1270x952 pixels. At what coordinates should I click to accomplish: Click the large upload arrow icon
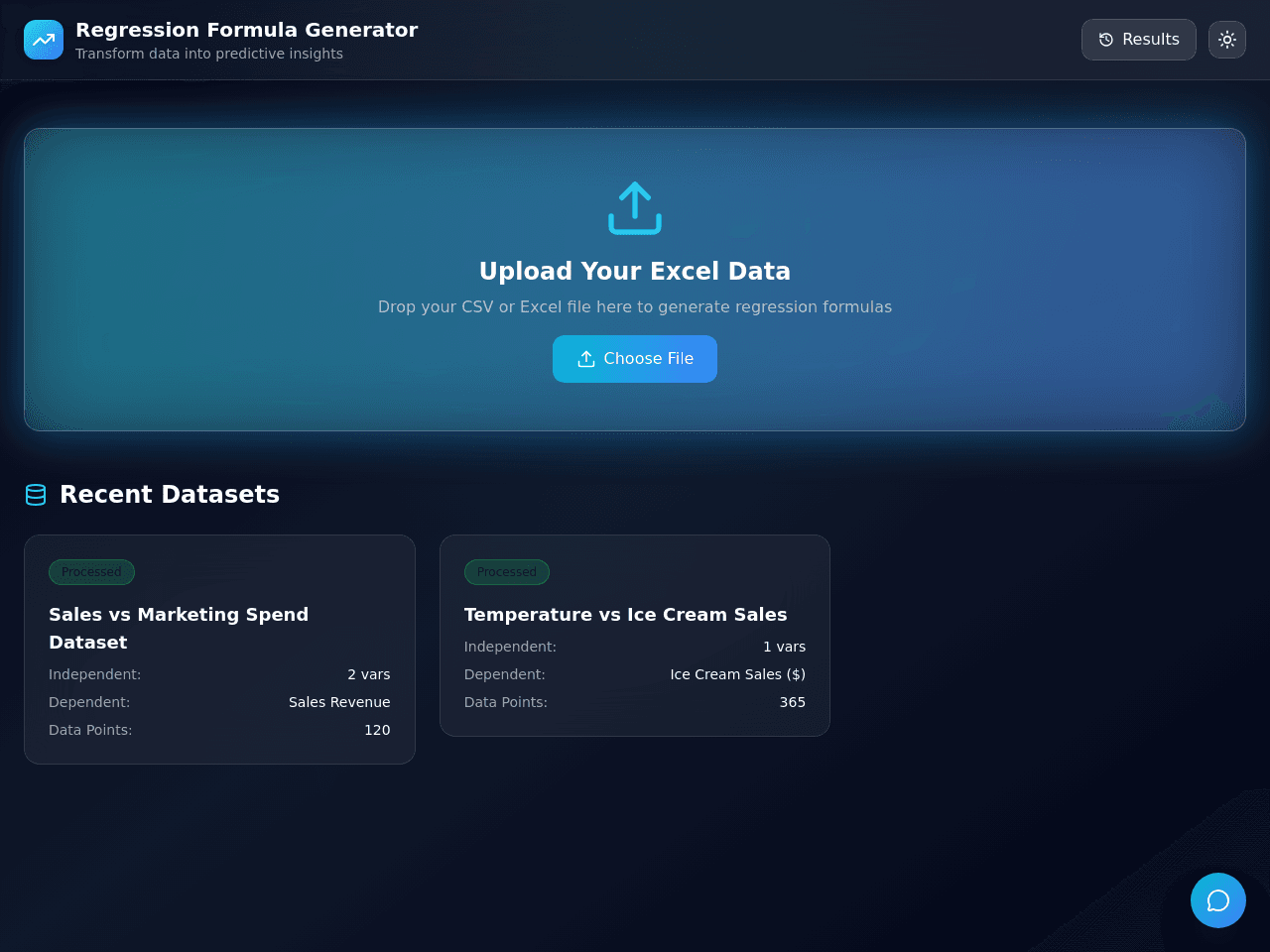click(x=635, y=208)
